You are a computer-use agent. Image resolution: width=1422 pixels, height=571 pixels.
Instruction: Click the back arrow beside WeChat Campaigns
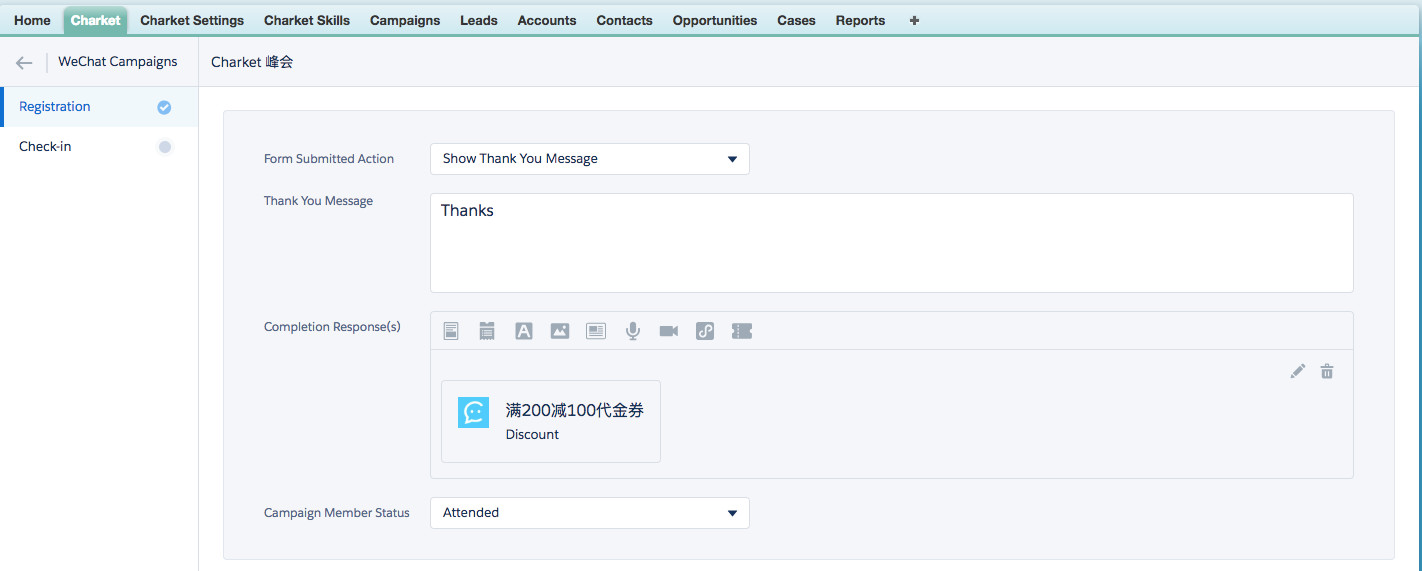24,62
